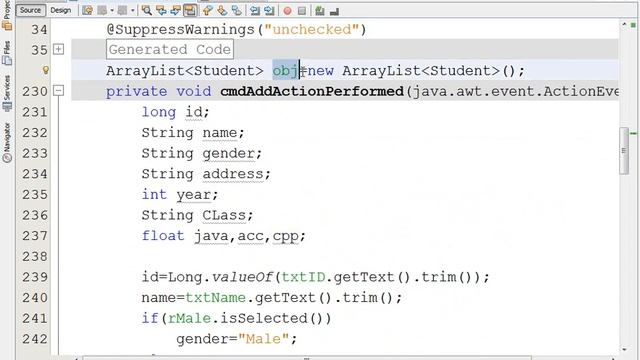Image resolution: width=640 pixels, height=360 pixels.
Task: Start macro recording with red circle icon
Action: 287,11
